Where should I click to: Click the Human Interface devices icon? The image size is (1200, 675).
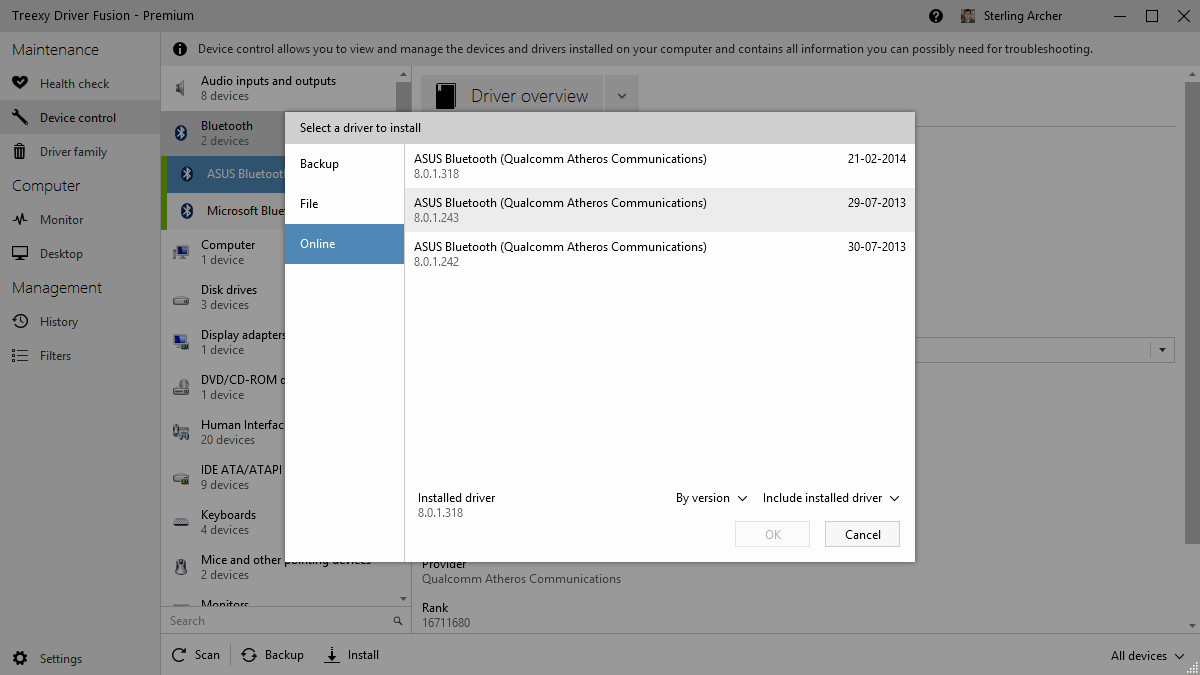coord(181,432)
